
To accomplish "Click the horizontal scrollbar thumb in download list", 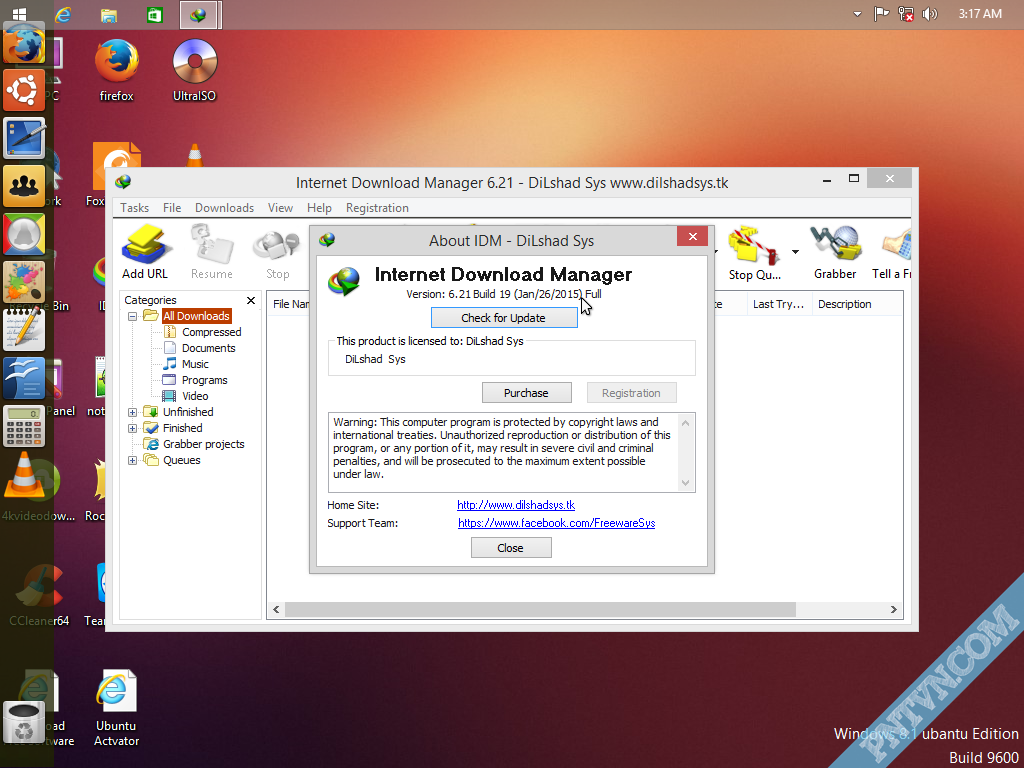I will click(540, 609).
